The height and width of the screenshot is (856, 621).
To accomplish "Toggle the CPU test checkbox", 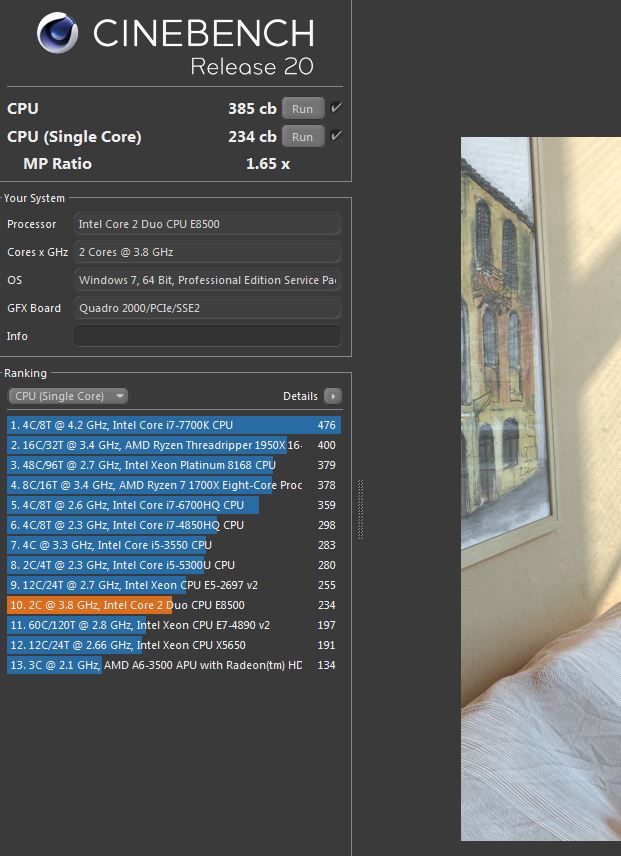I will pyautogui.click(x=336, y=108).
